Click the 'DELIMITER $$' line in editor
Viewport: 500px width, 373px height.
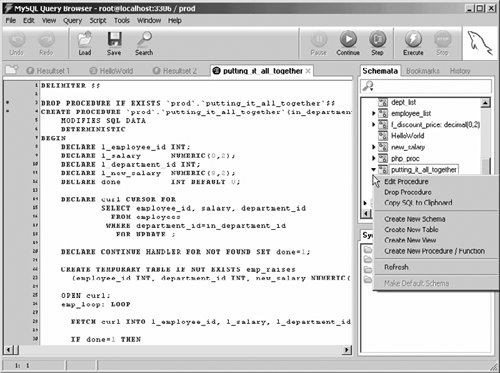[x=70, y=86]
